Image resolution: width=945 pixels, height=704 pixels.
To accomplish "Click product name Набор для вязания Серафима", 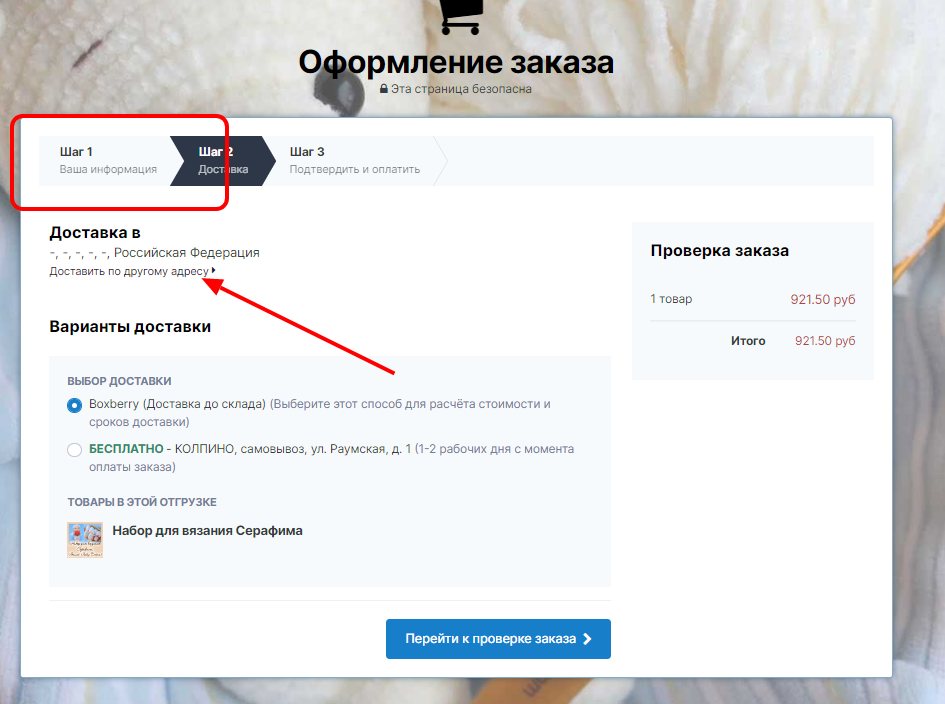I will [x=207, y=530].
